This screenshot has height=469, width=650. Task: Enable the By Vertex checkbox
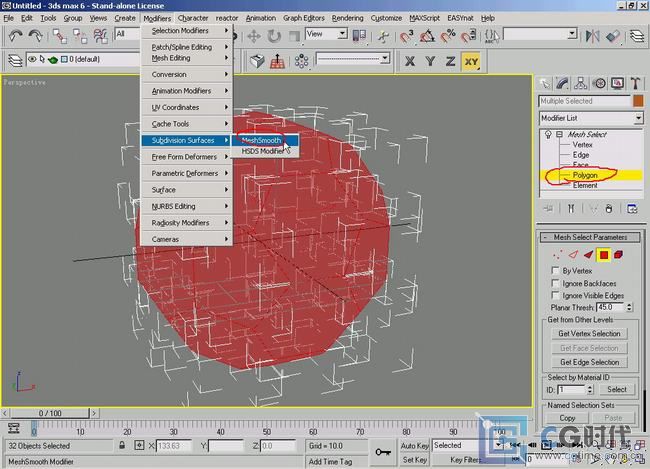click(x=555, y=270)
